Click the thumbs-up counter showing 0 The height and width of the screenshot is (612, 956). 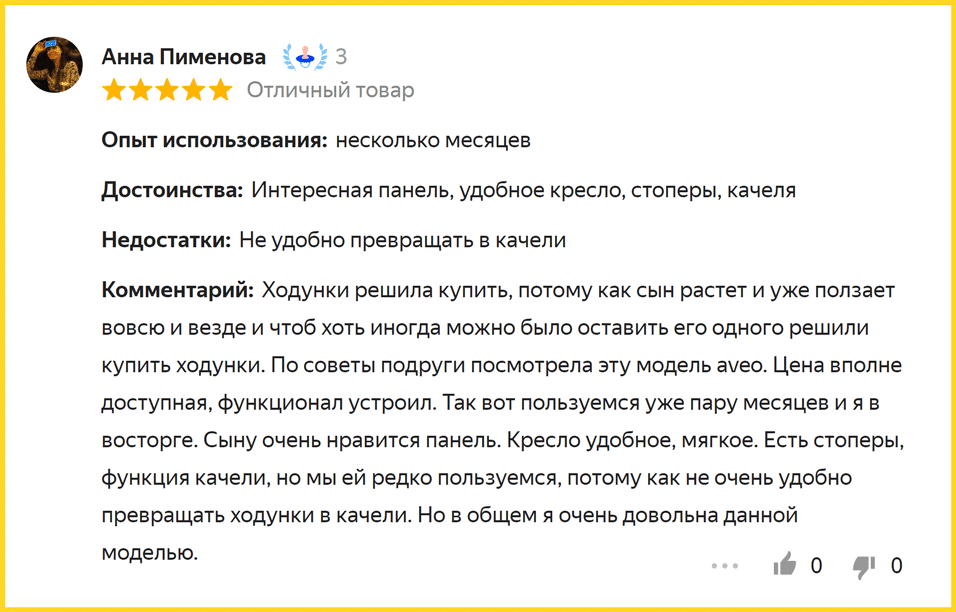816,566
